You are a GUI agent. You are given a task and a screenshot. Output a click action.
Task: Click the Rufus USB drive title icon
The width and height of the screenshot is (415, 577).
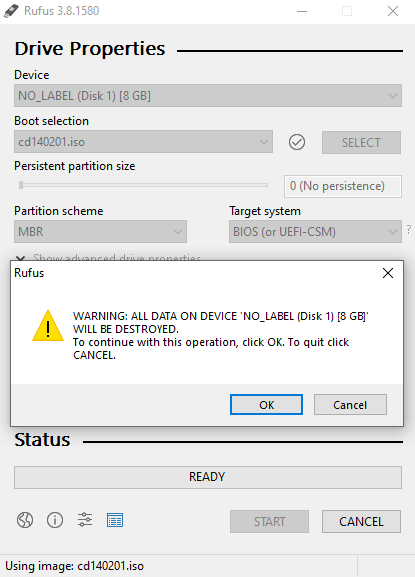tap(11, 11)
